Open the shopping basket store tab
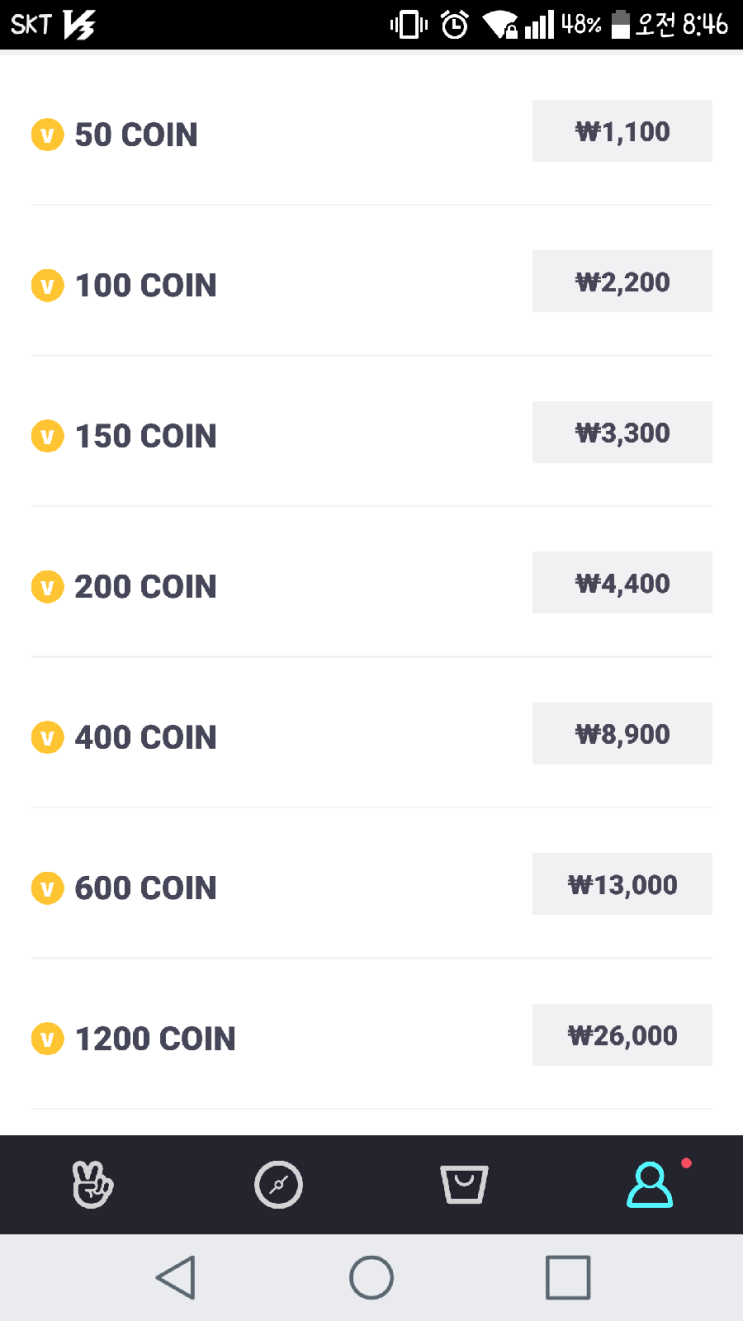Screen dimensions: 743x1321 pos(464,1185)
